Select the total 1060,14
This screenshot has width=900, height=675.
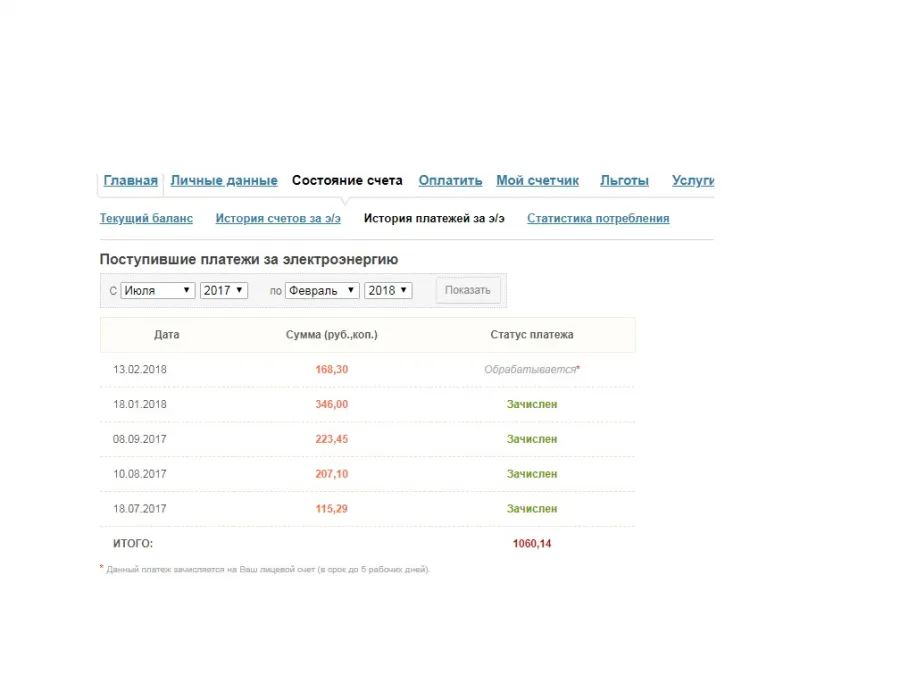pos(532,544)
